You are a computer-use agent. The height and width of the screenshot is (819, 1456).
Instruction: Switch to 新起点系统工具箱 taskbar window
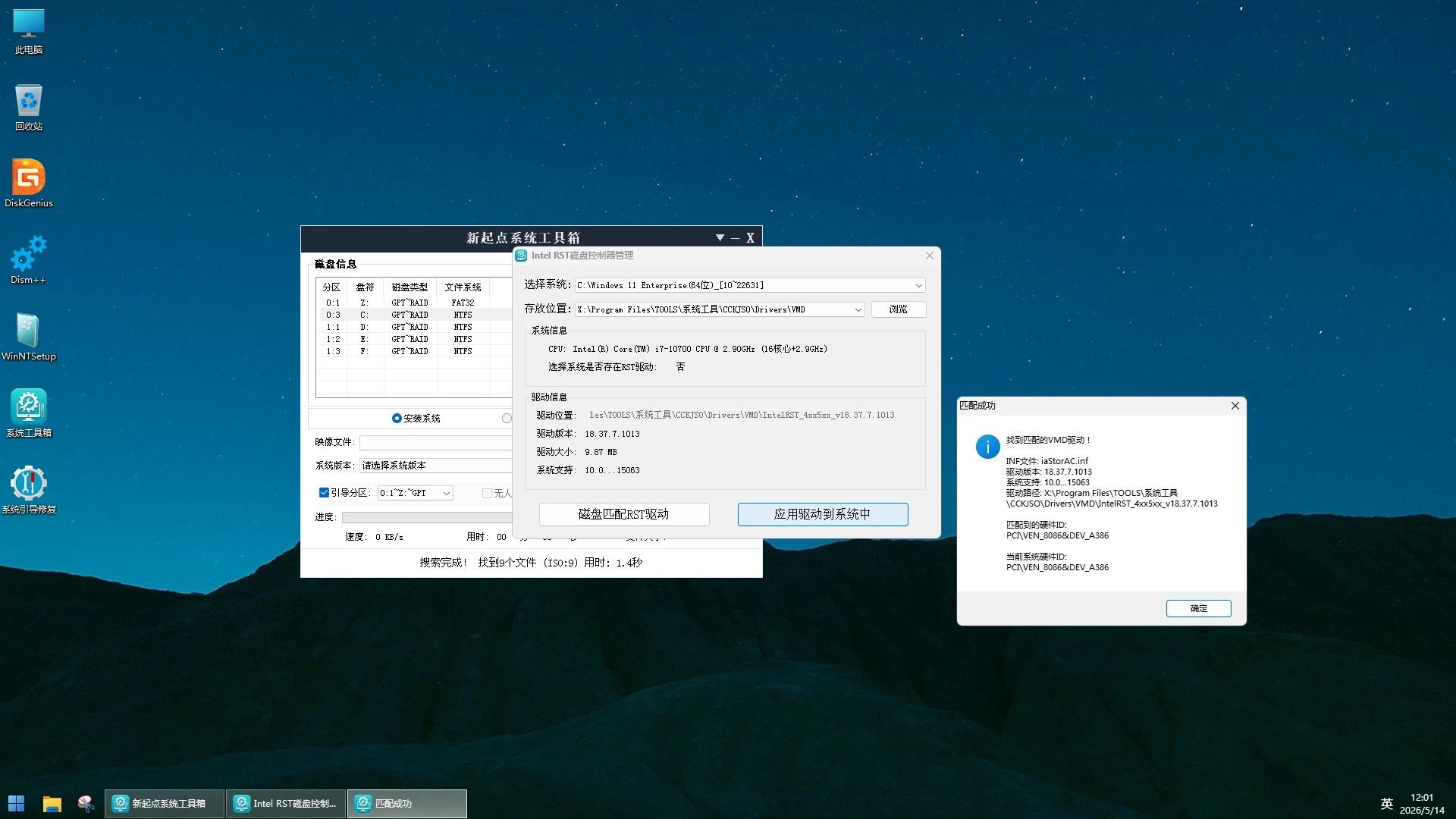click(x=165, y=803)
